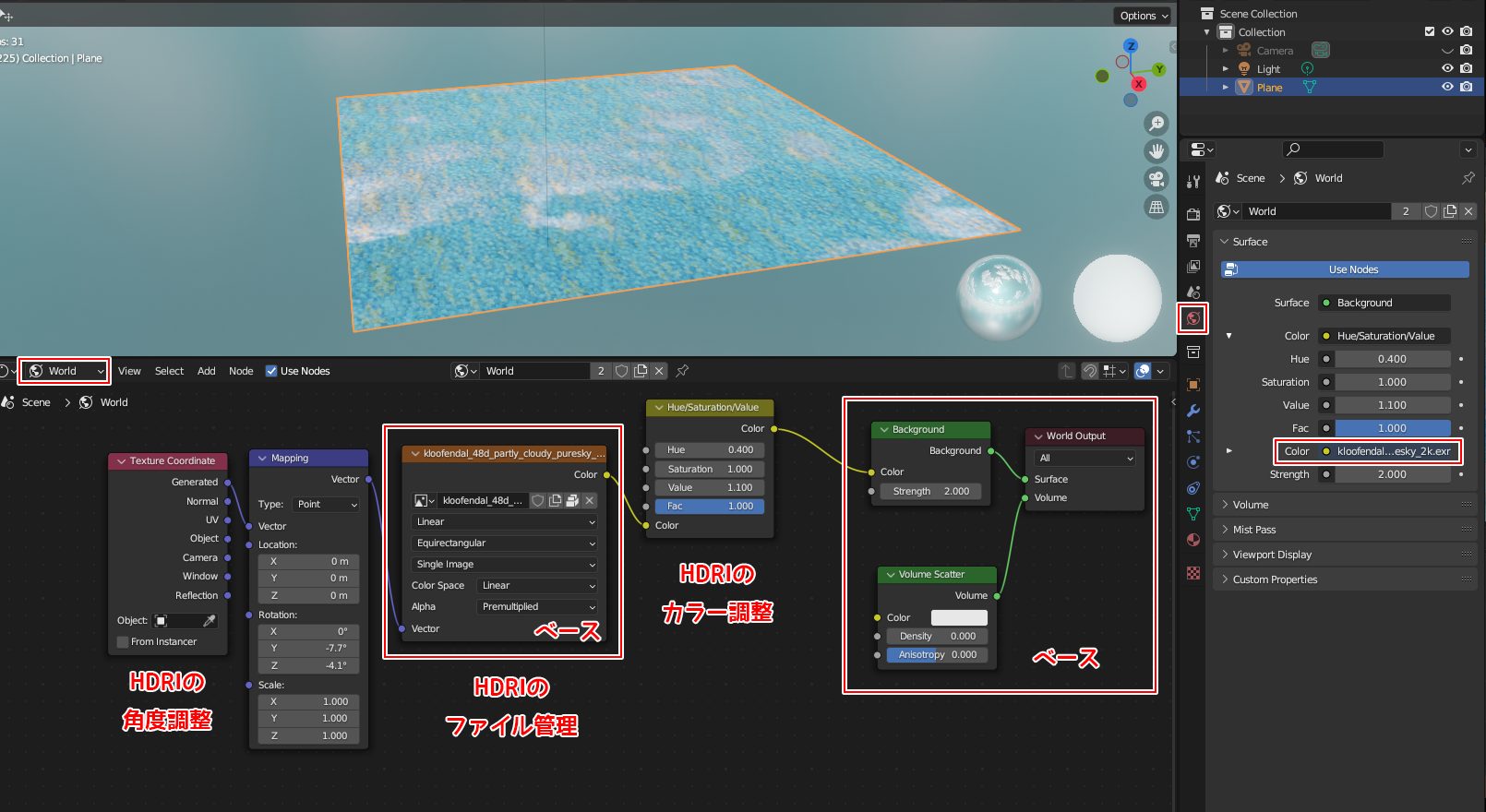Image resolution: width=1486 pixels, height=812 pixels.
Task: Hide the Plane object in viewport
Action: click(x=1447, y=87)
